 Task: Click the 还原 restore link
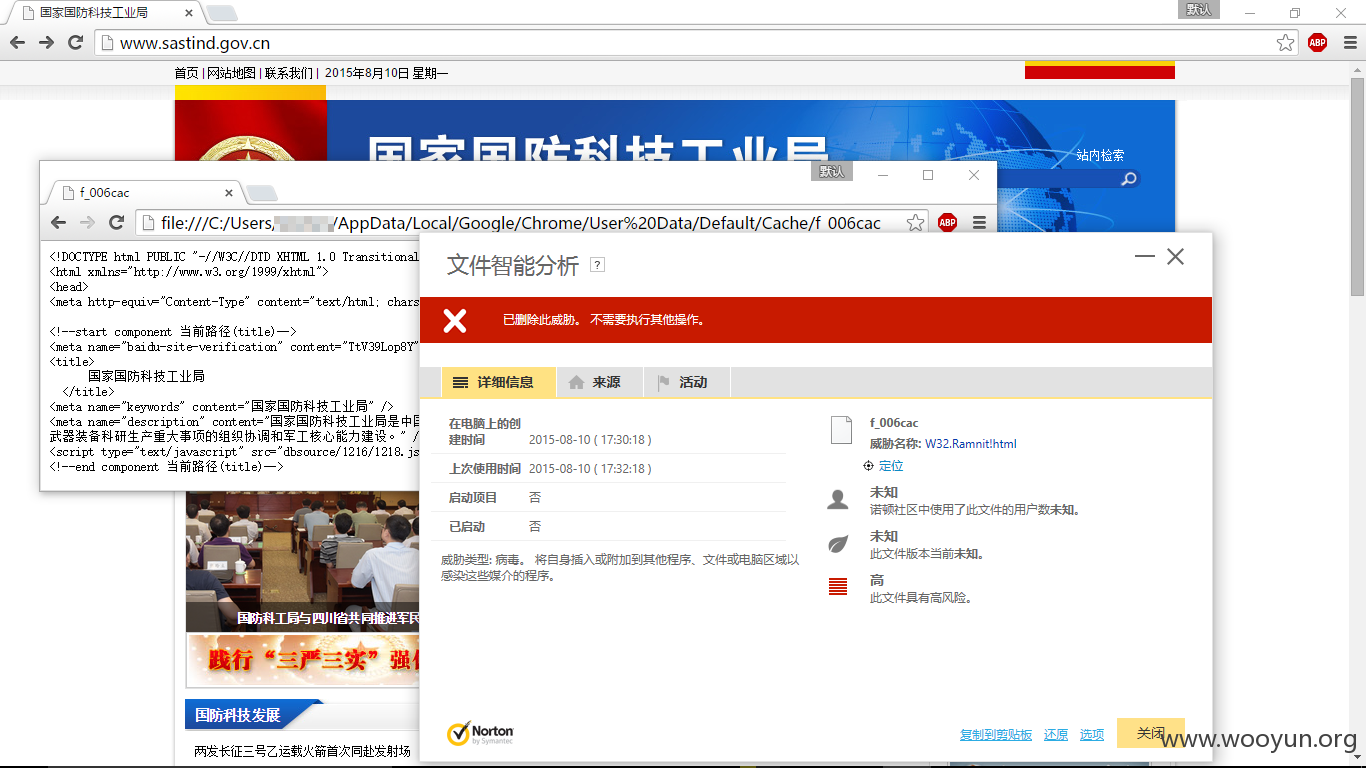pos(1056,735)
